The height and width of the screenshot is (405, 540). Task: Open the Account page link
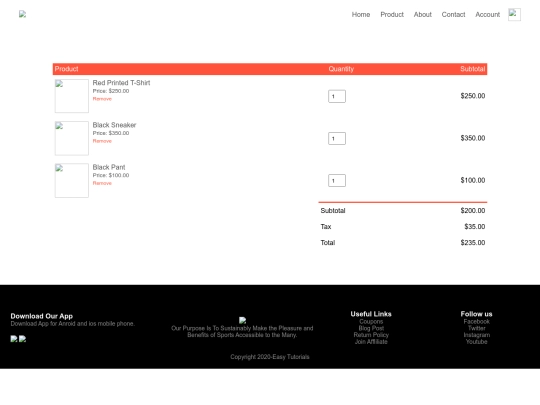click(487, 14)
